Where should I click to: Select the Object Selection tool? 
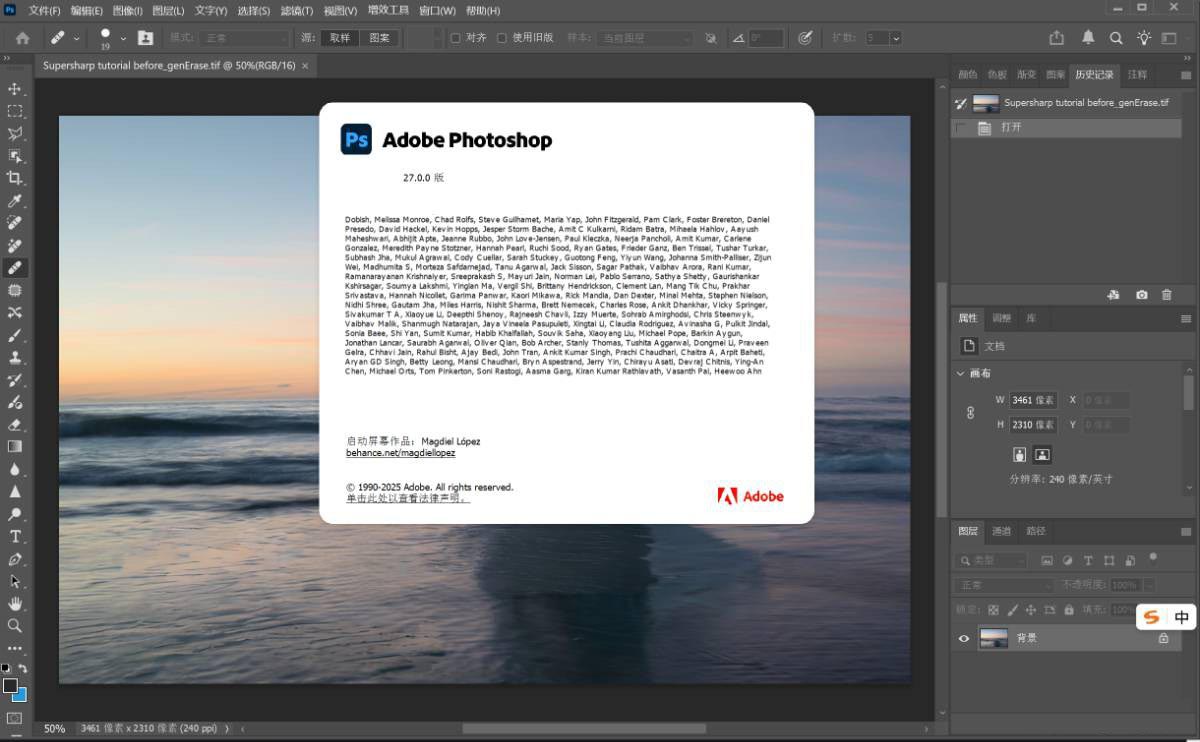coord(15,156)
